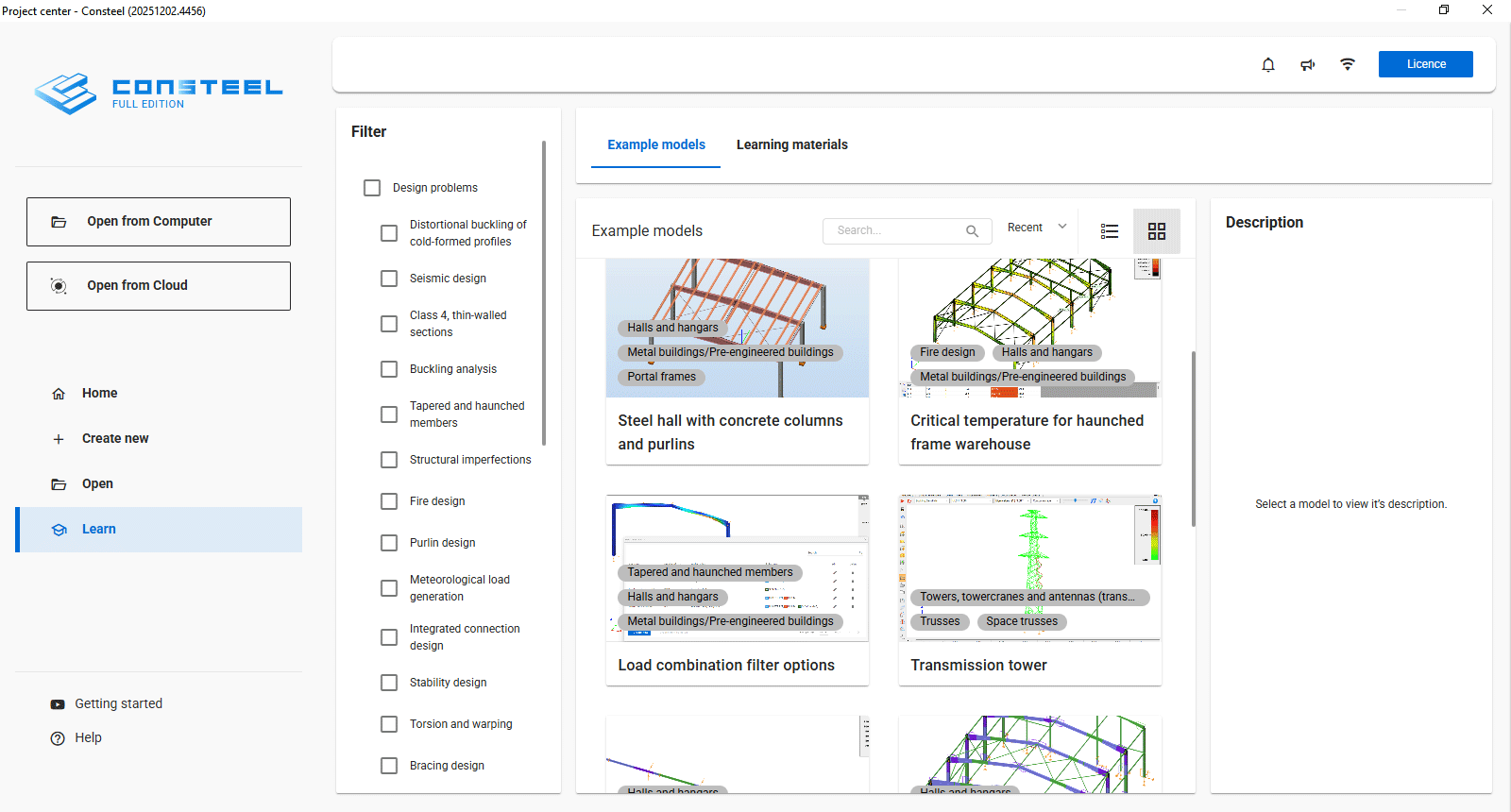1511x812 pixels.
Task: Click the Transmission tower title text
Action: point(978,666)
